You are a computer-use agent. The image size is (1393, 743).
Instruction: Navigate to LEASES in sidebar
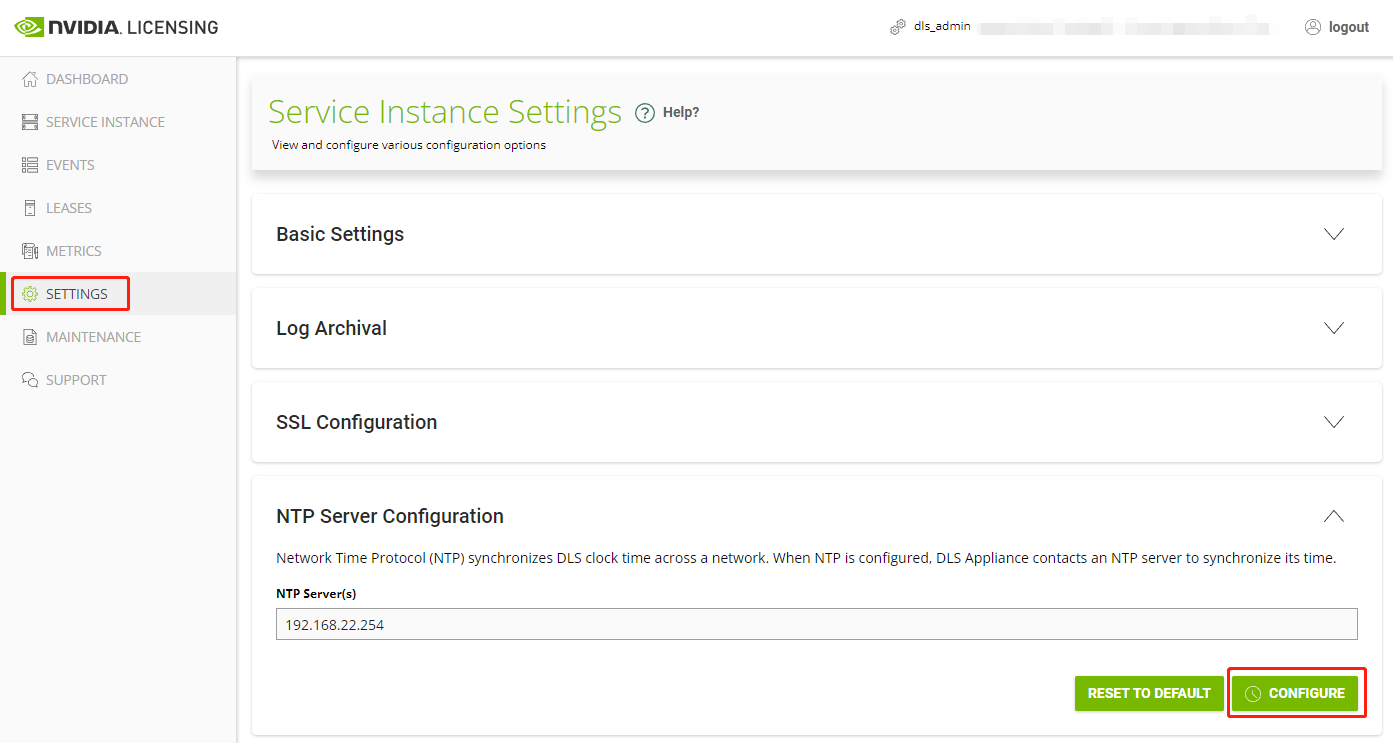point(69,208)
